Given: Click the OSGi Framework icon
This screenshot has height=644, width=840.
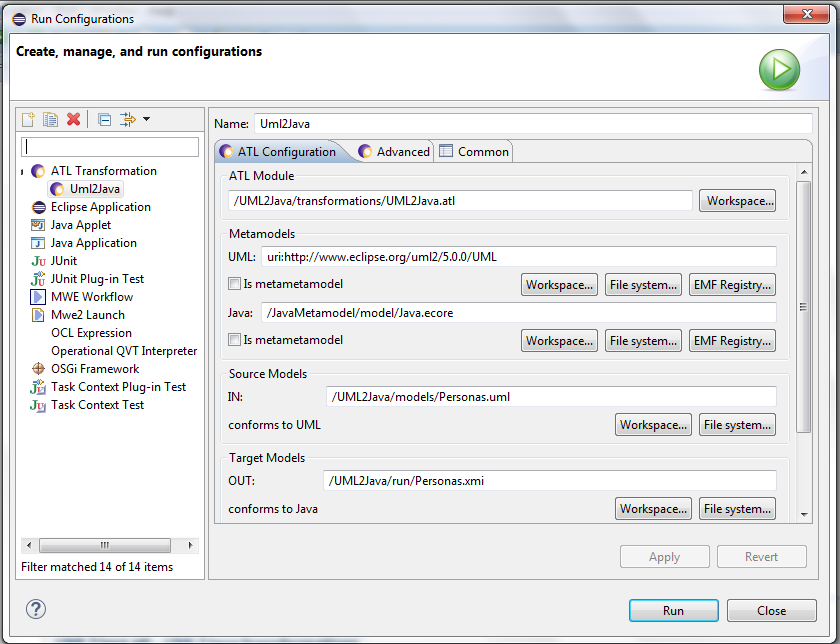Looking at the screenshot, I should 39,369.
